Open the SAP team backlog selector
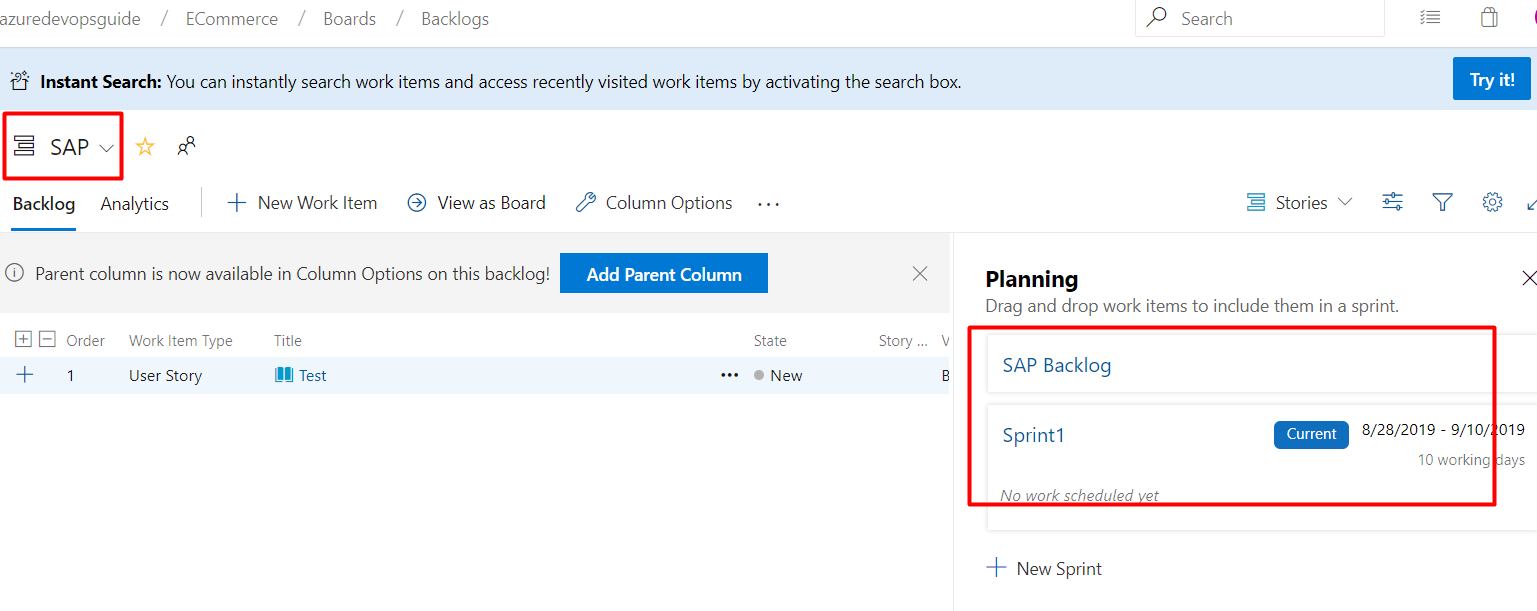The width and height of the screenshot is (1537, 611). click(x=65, y=147)
